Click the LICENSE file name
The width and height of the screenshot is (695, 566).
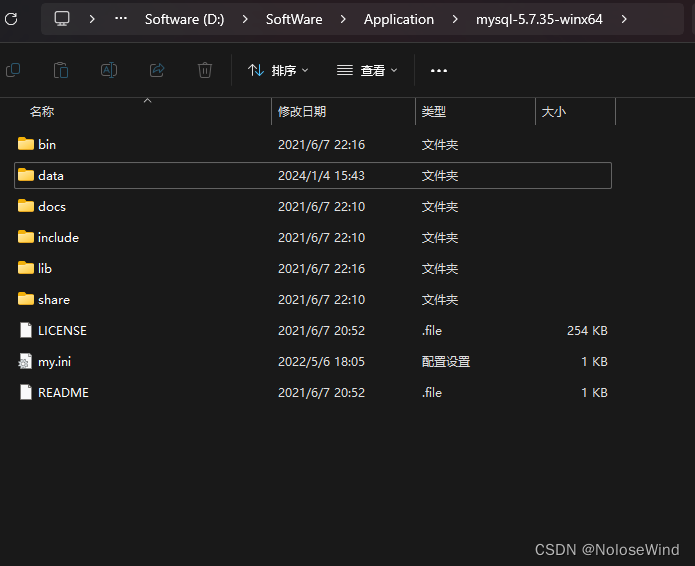tap(62, 331)
